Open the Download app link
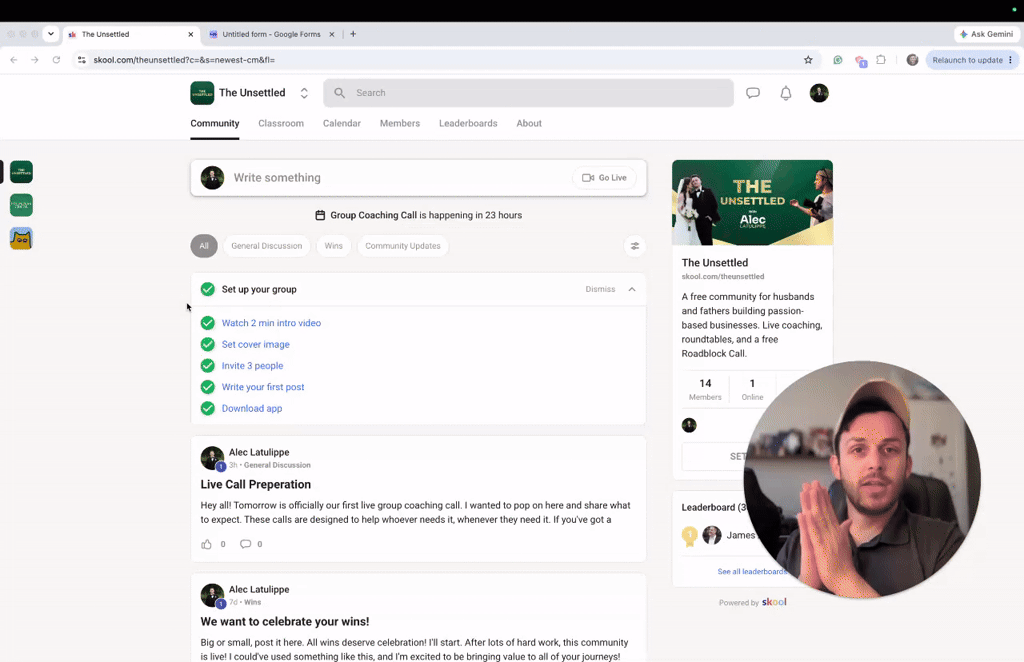The width and height of the screenshot is (1024, 662). pos(252,408)
